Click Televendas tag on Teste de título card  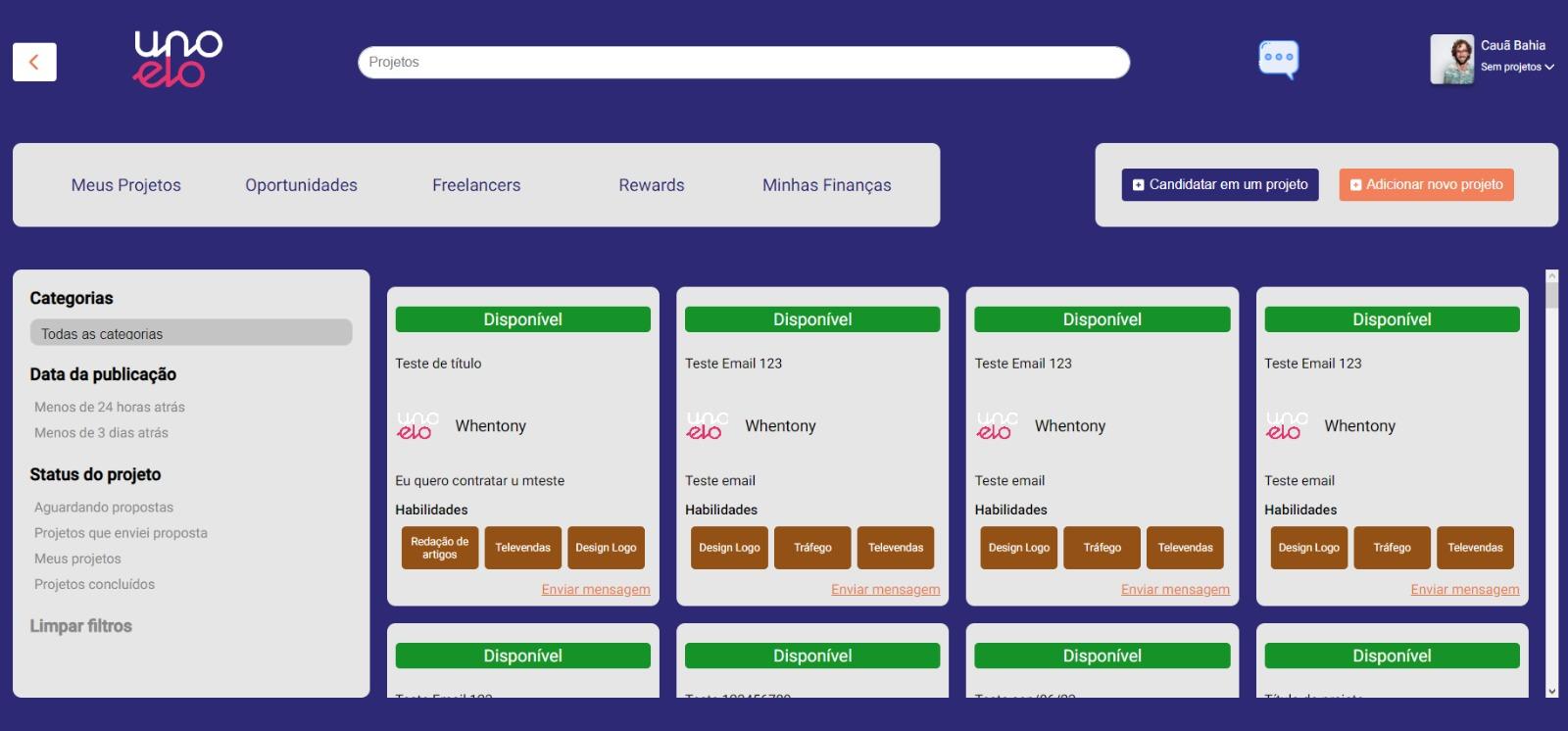click(523, 548)
